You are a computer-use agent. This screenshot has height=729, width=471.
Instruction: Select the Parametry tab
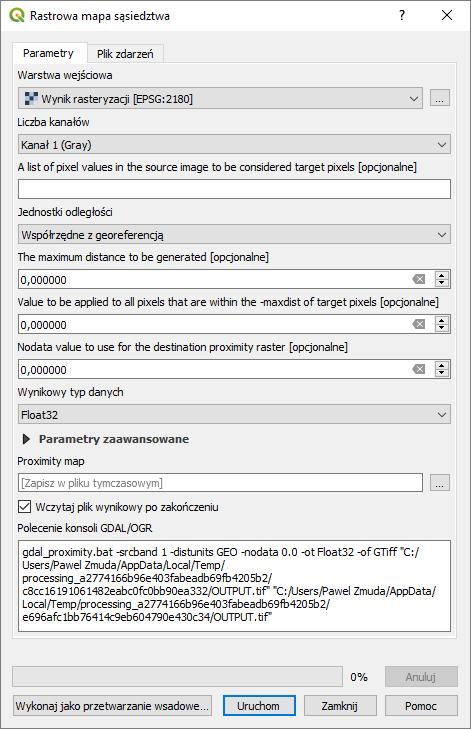tap(48, 53)
